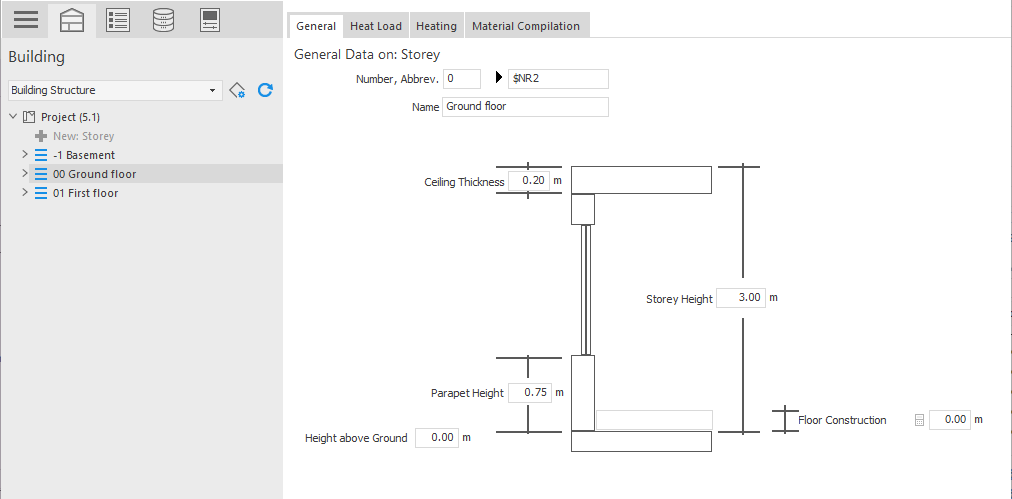Click the Number, Abbrev. label
This screenshot has width=1012, height=499.
coord(398,79)
